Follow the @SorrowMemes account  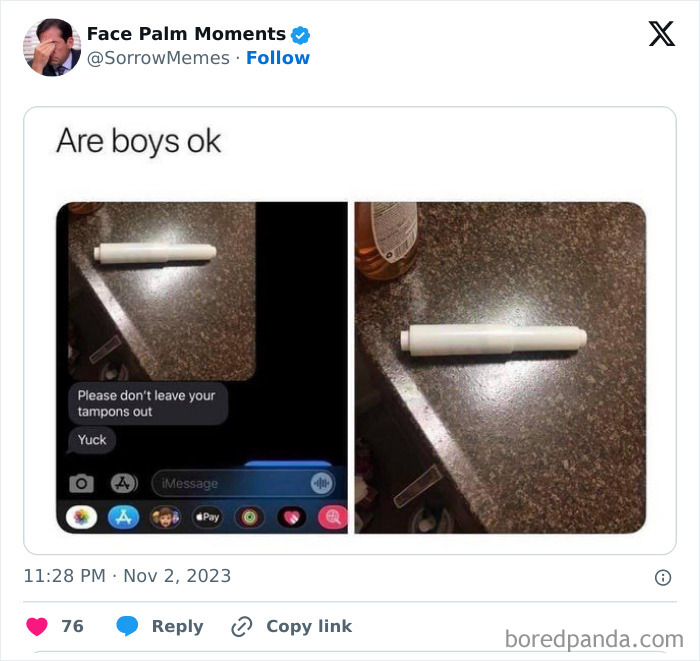pos(278,58)
